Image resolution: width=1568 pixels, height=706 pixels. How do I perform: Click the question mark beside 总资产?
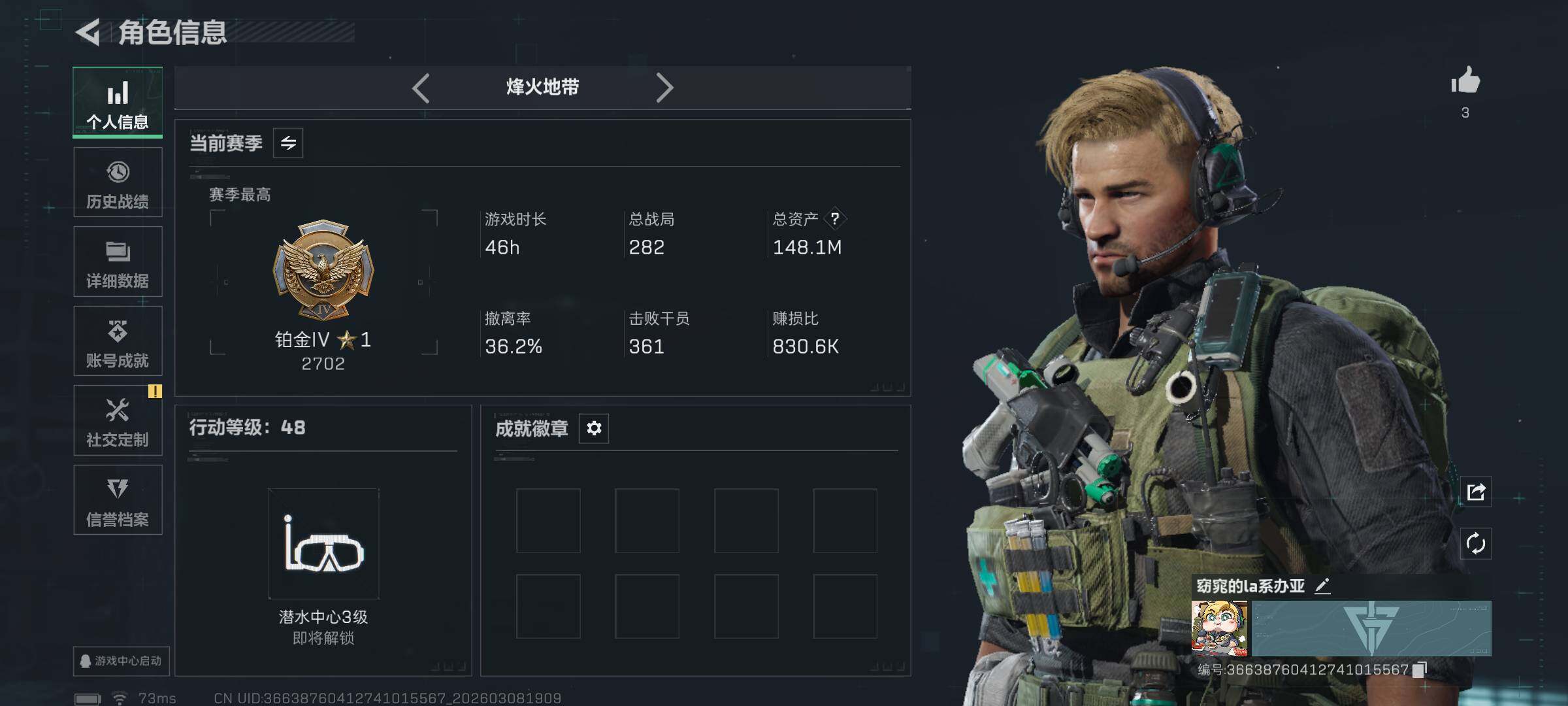click(x=835, y=219)
